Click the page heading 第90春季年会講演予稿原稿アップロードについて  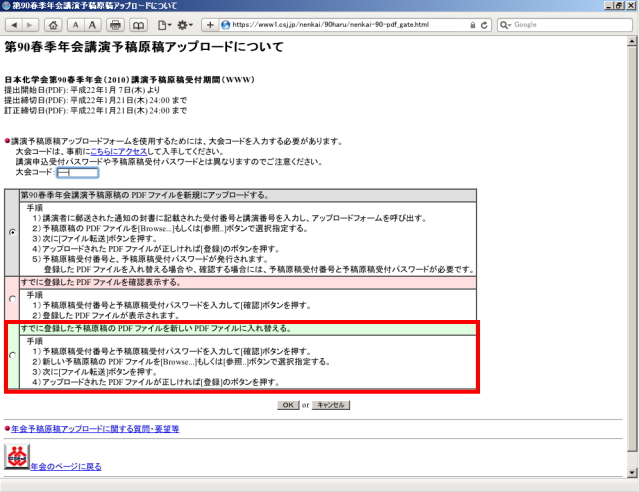144,47
